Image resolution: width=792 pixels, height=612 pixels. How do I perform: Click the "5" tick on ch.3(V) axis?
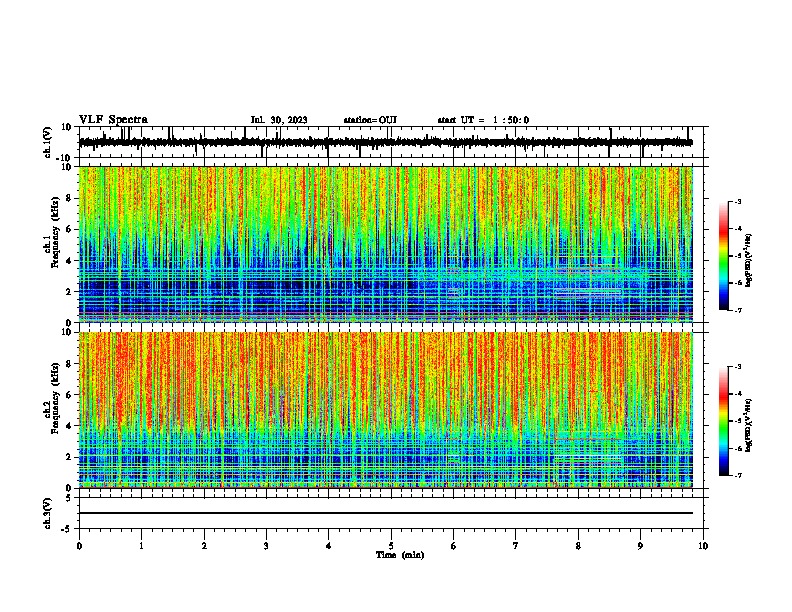69,498
